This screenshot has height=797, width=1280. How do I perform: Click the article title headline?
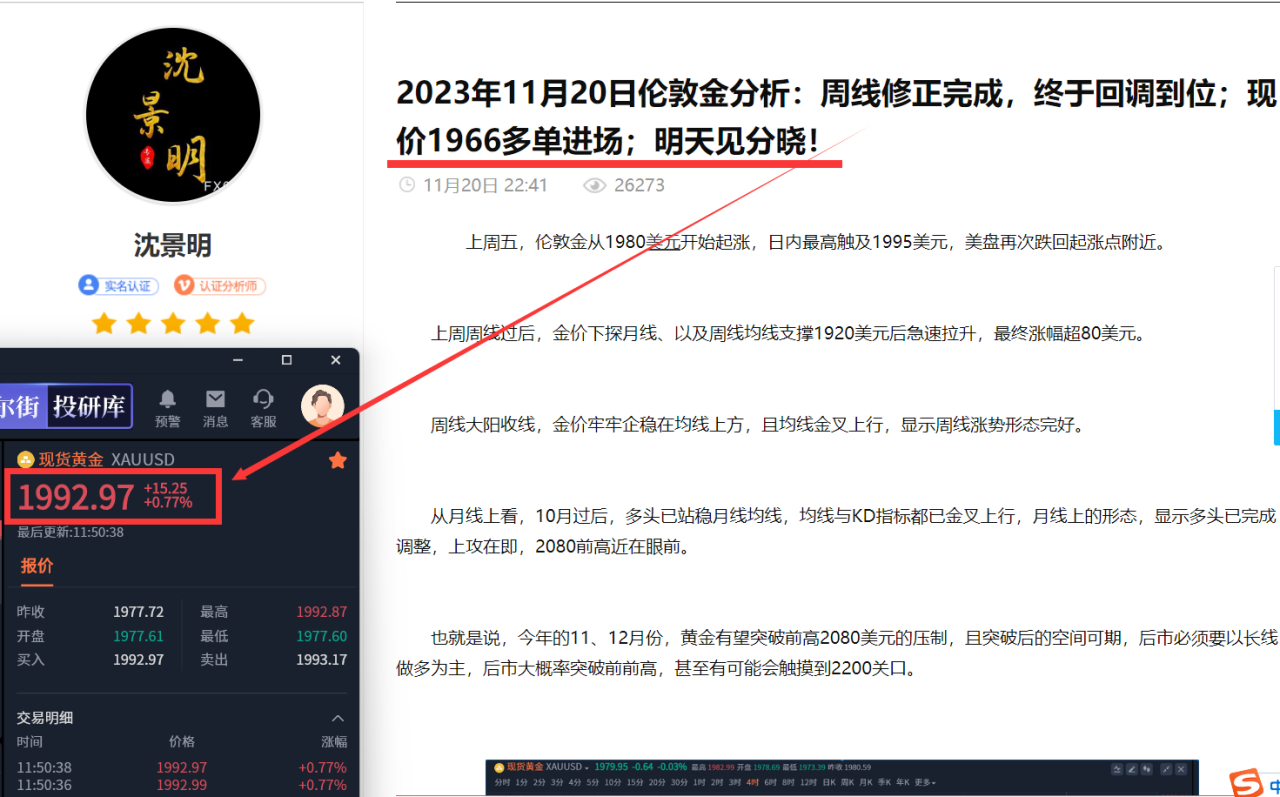(836, 117)
